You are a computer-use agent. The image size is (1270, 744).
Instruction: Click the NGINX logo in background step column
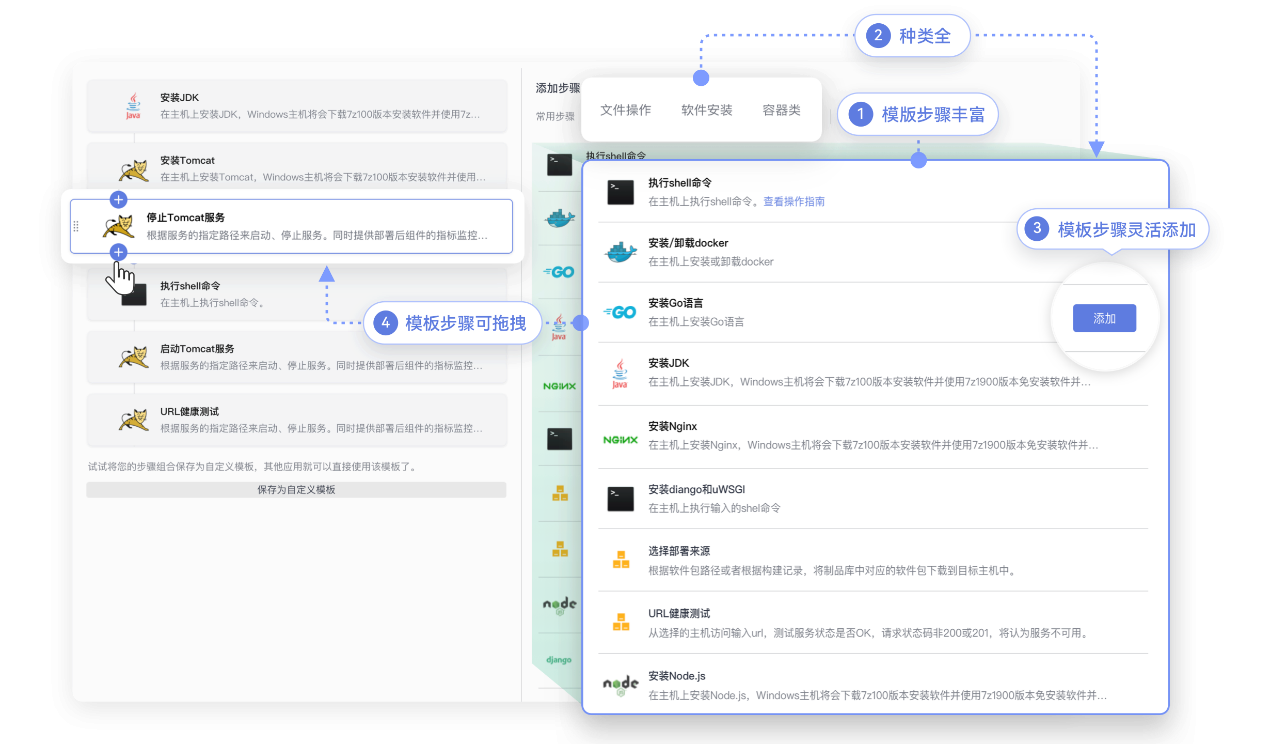click(x=560, y=385)
